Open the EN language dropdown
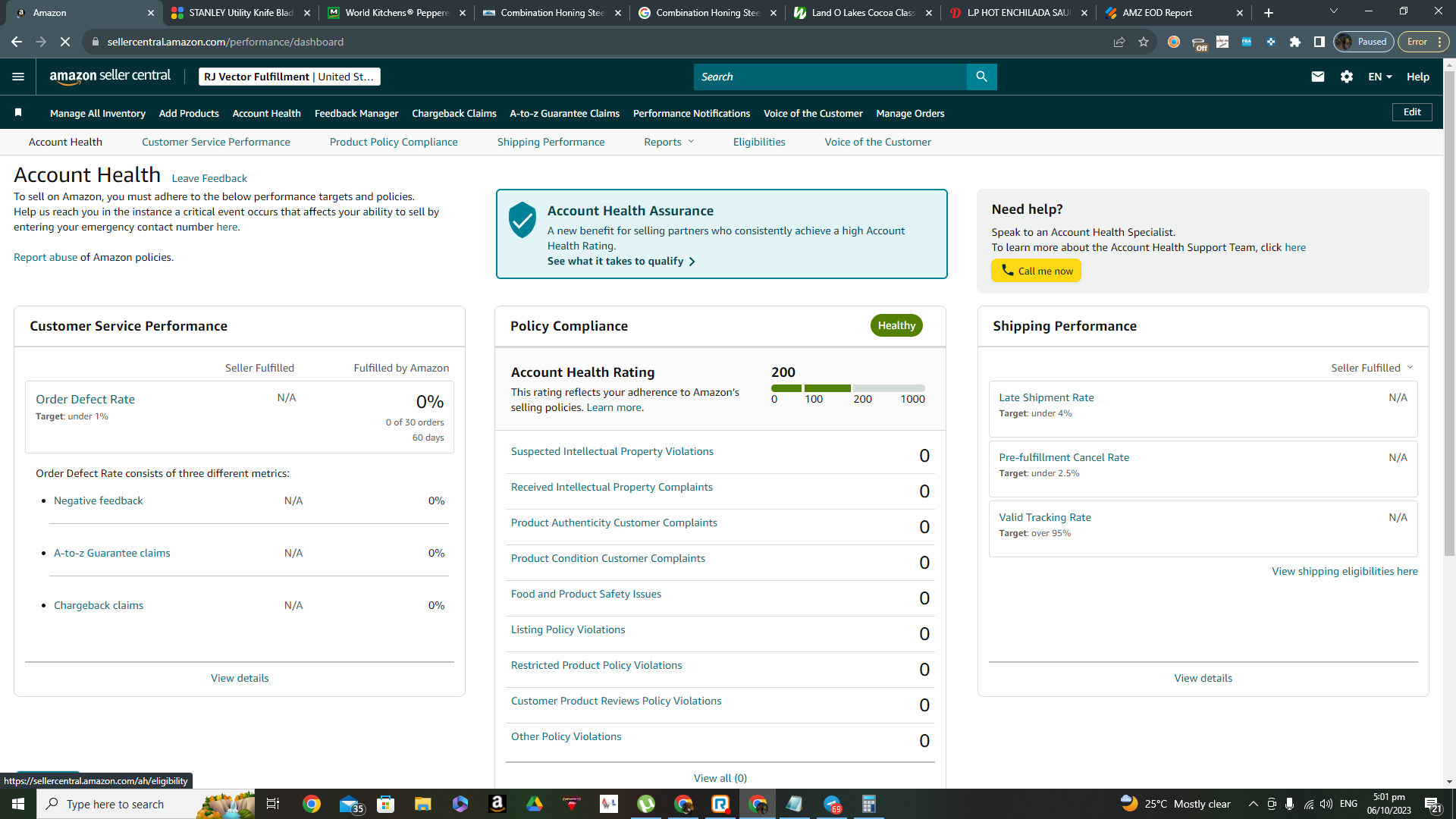 pyautogui.click(x=1380, y=77)
